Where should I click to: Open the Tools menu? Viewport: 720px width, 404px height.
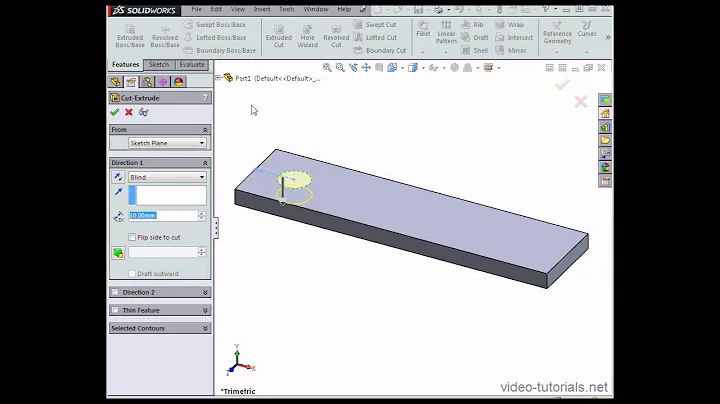coord(287,9)
